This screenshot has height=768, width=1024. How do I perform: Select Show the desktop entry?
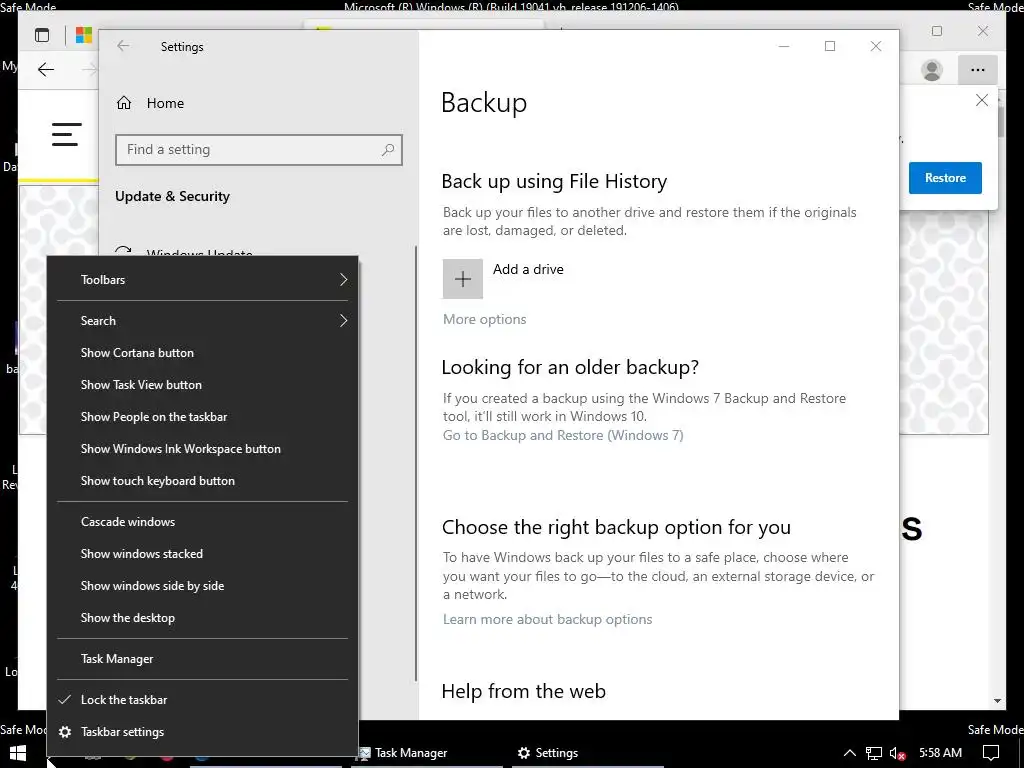202,618
